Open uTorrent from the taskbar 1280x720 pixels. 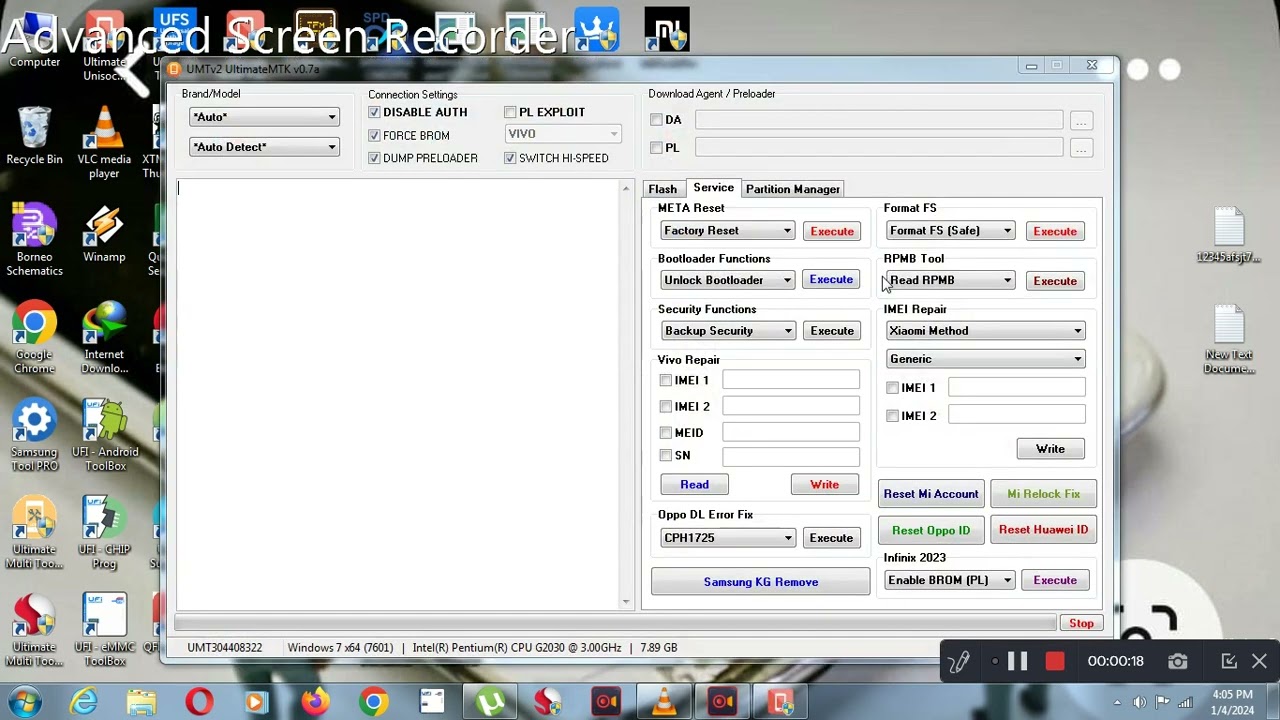(x=490, y=702)
